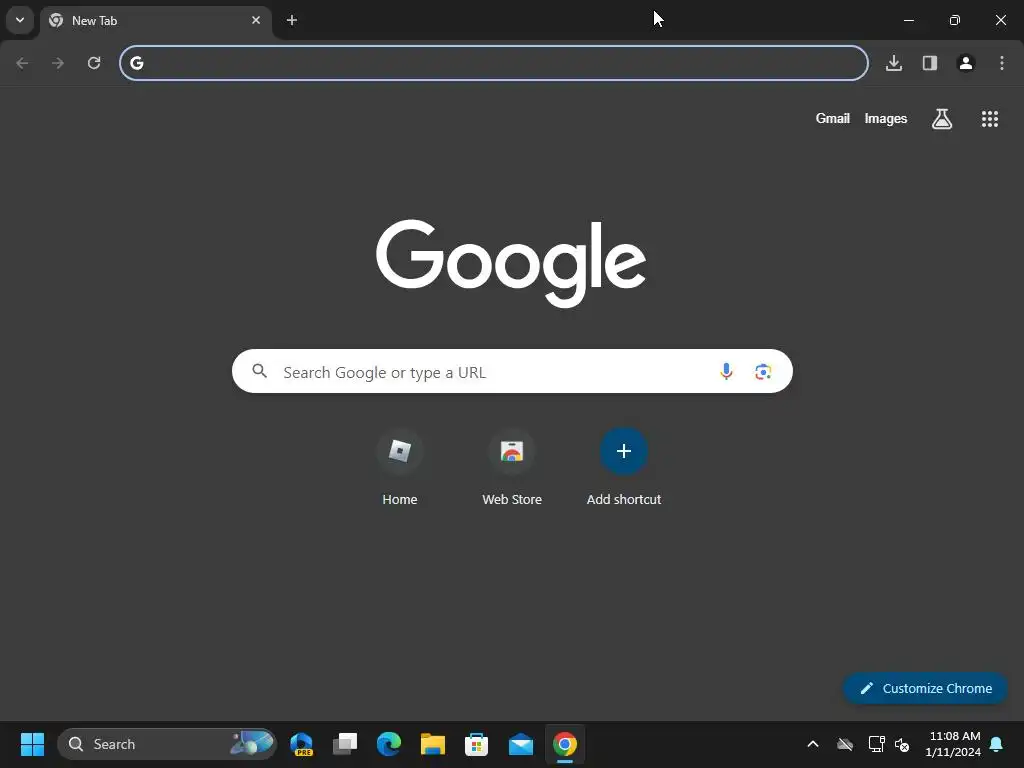Go back with the back arrow

pyautogui.click(x=22, y=63)
